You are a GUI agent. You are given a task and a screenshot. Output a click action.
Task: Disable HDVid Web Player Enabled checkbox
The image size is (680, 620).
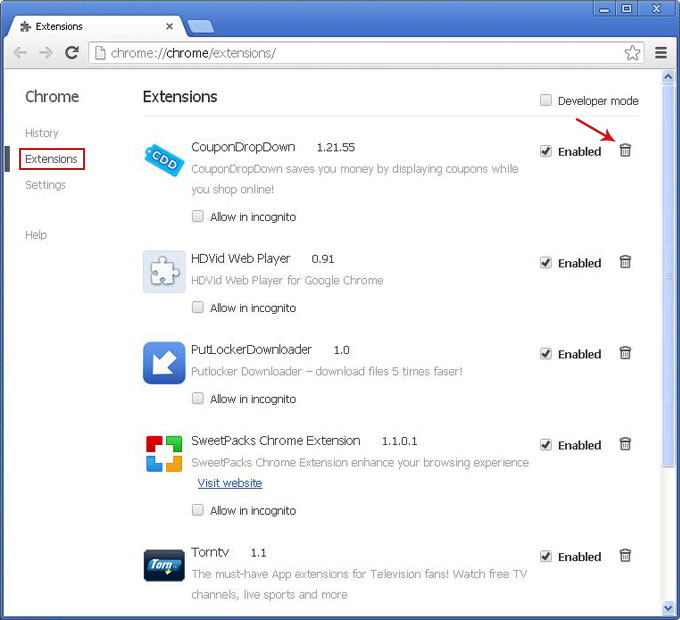tap(546, 262)
